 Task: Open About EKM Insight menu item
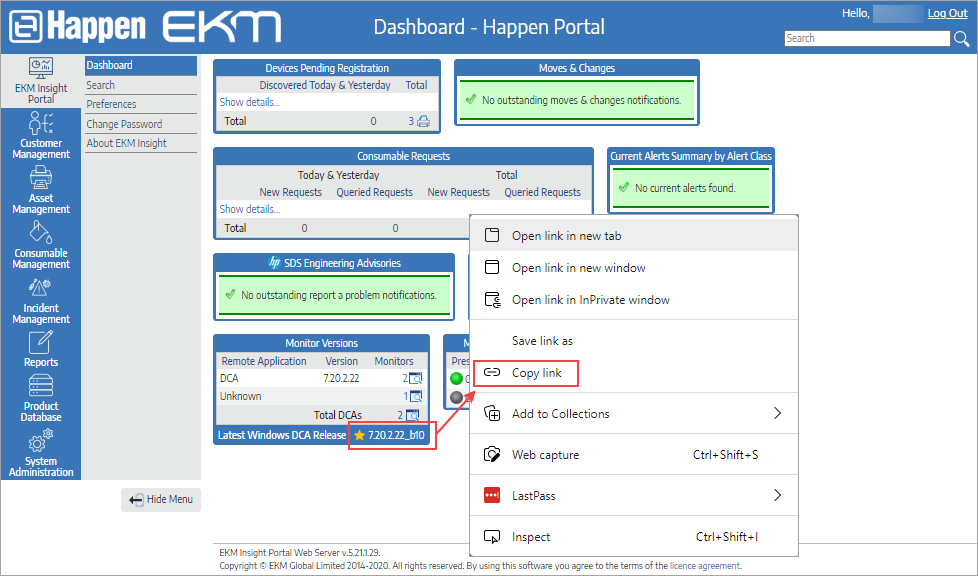(141, 143)
